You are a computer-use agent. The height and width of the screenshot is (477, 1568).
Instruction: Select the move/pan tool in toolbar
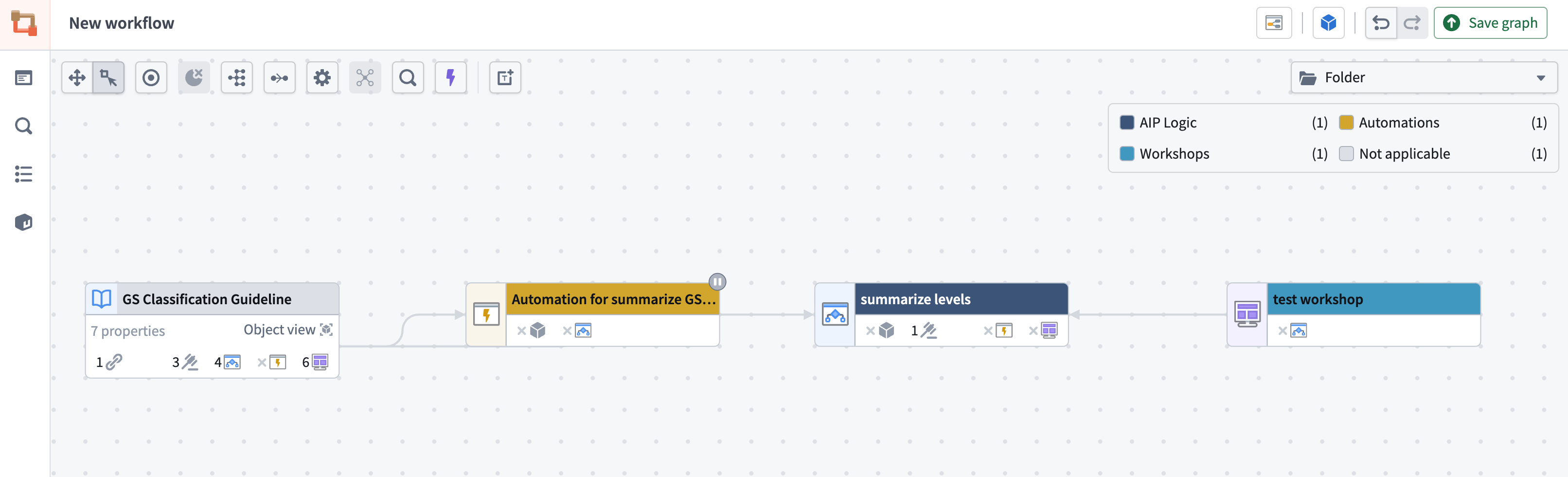pos(77,77)
